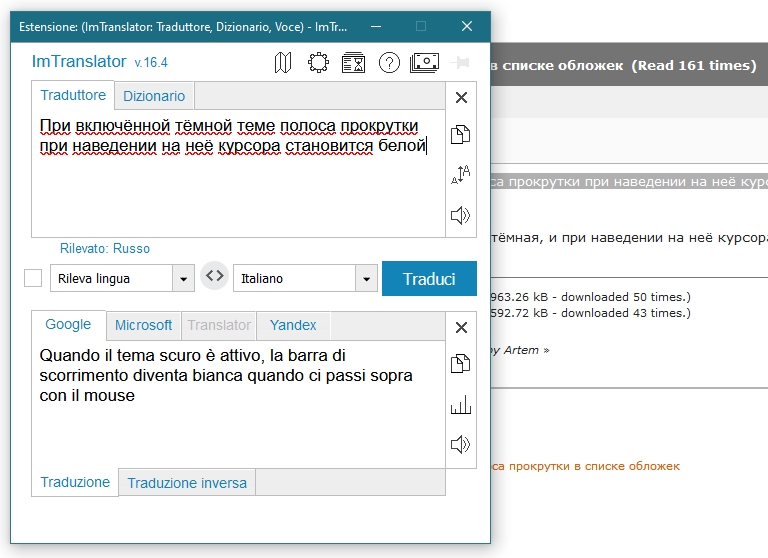Open the translation history book icon
Viewport: 768px width, 558px height.
pyautogui.click(x=283, y=63)
